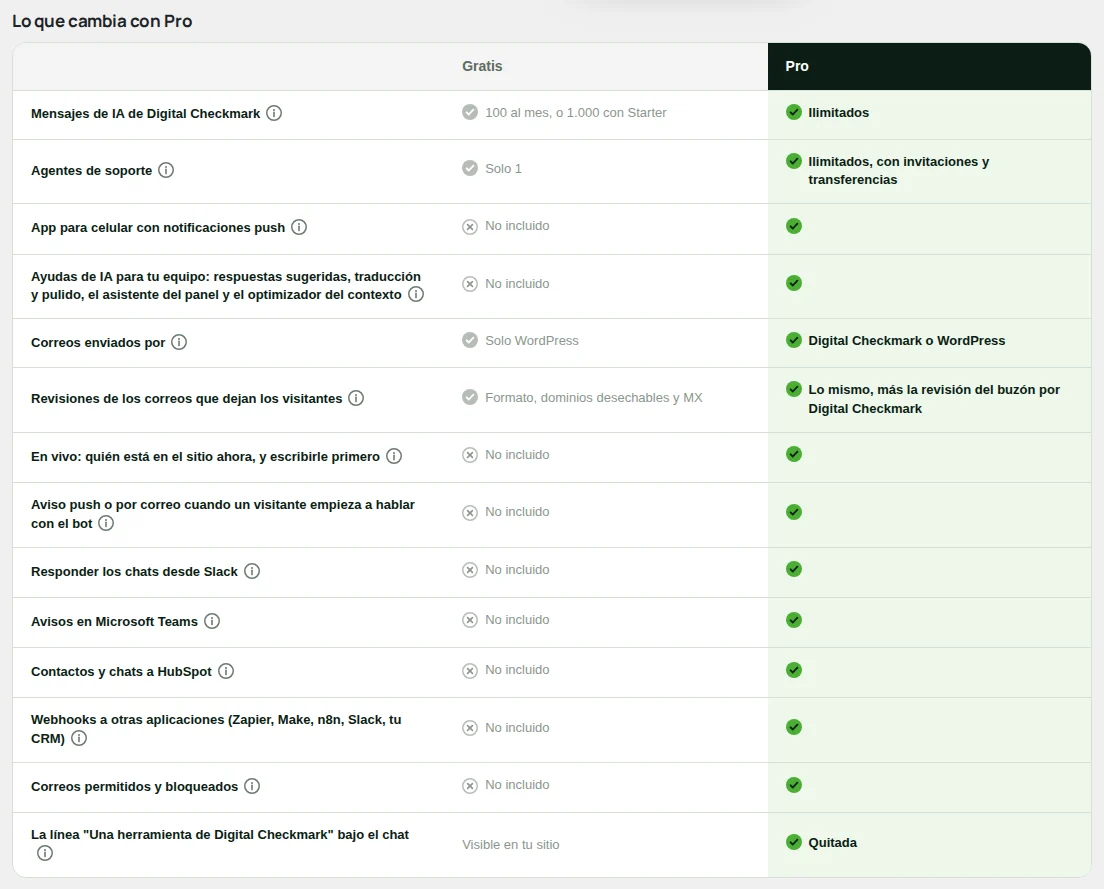
Task: Click info icon for Avisos en Microsoft Teams
Action: coord(212,621)
